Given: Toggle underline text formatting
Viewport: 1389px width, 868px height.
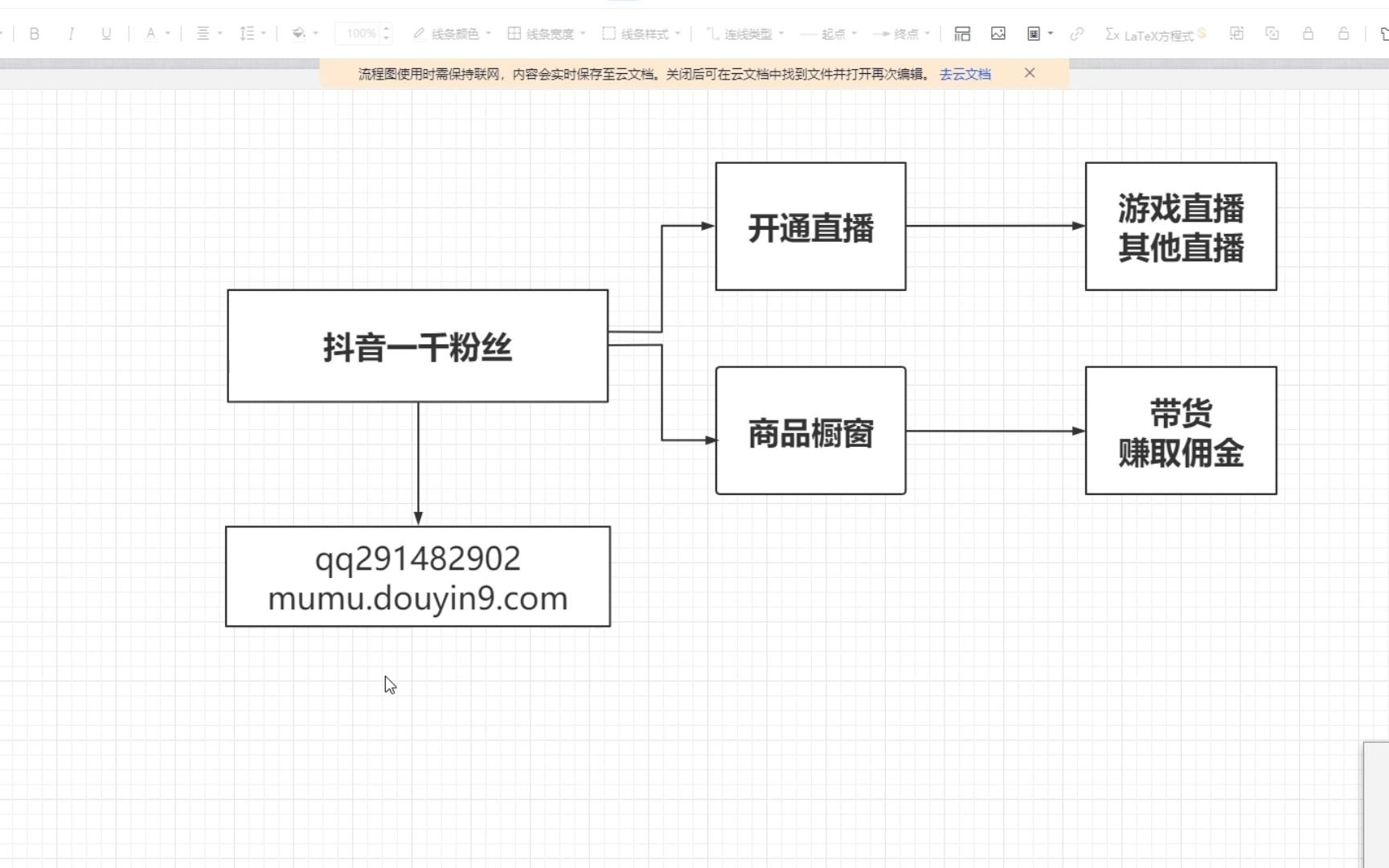Looking at the screenshot, I should (x=106, y=34).
